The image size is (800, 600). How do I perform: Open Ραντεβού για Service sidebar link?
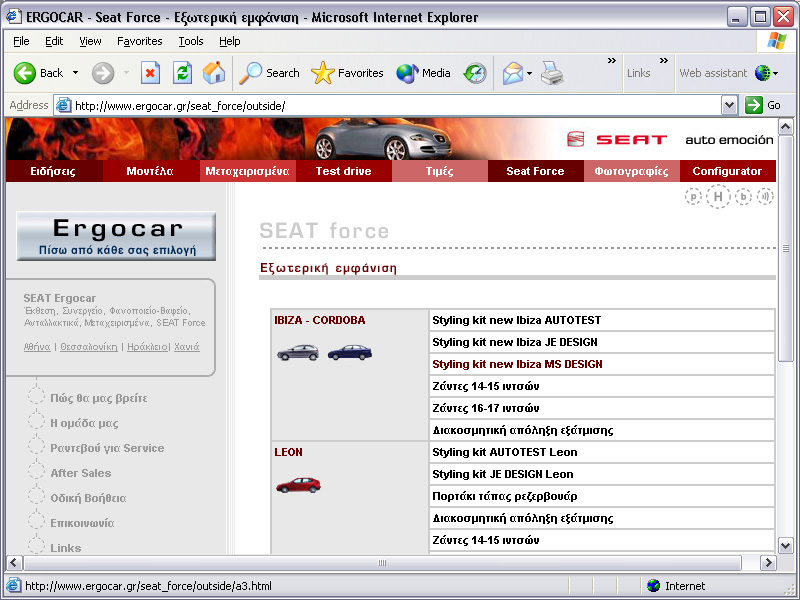(x=107, y=448)
